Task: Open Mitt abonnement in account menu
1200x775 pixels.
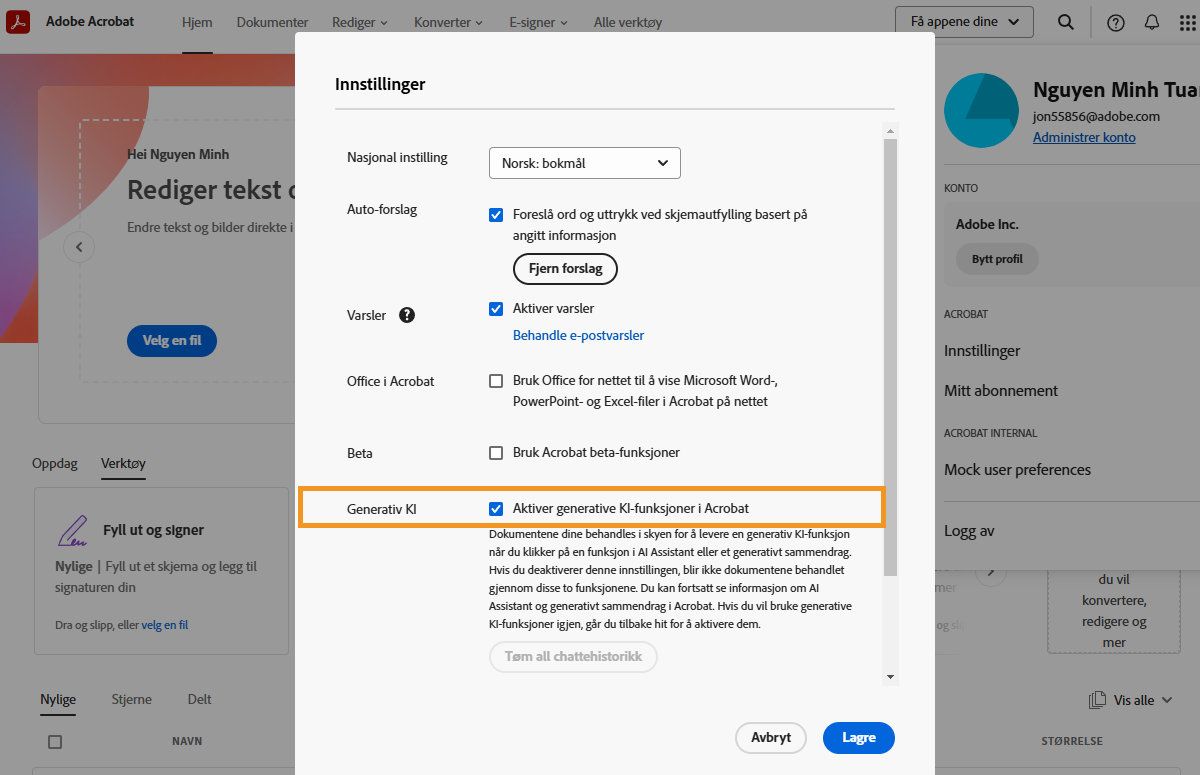Action: coord(1001,391)
